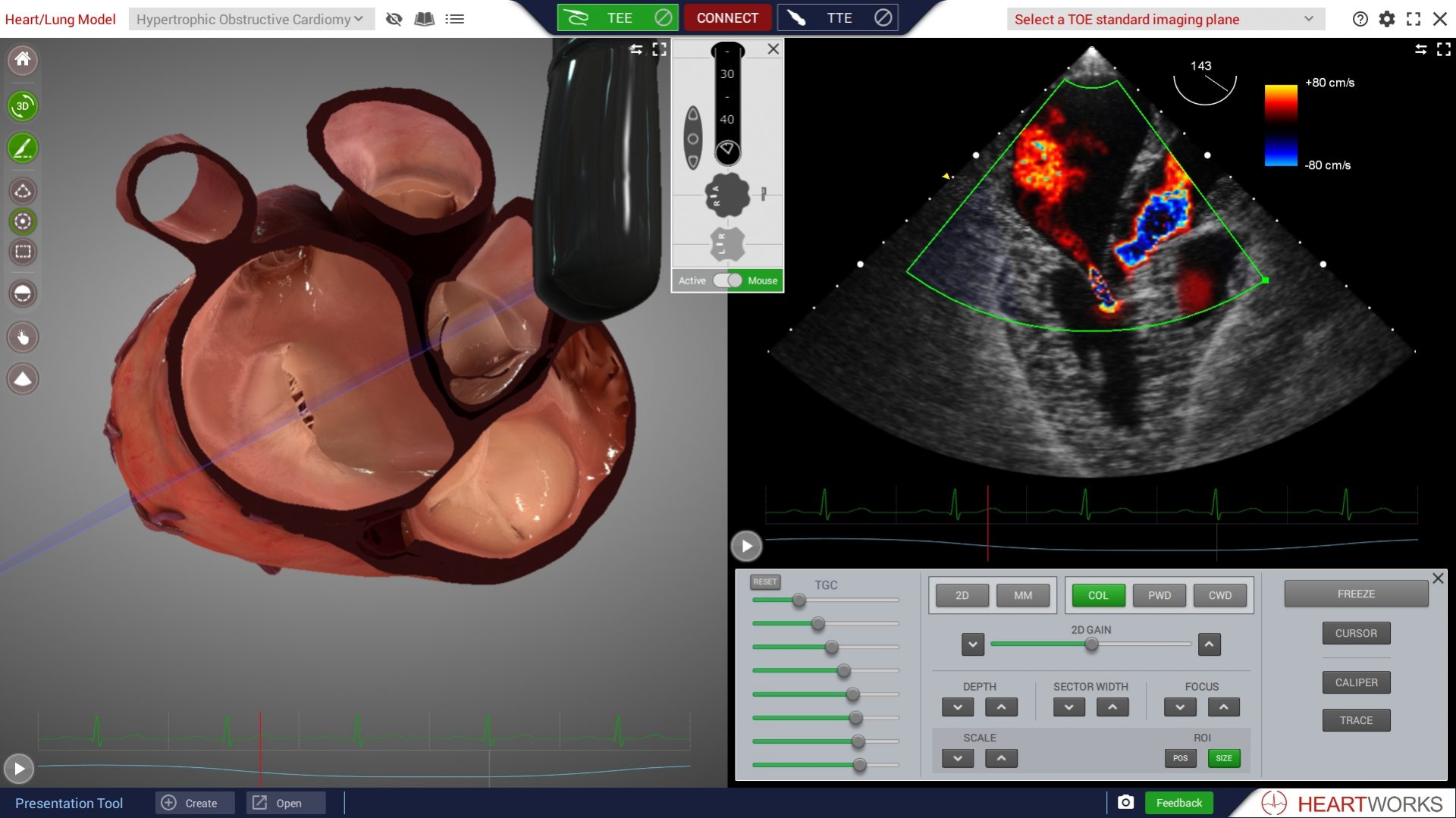Click the half-filled circle clipping icon
The height and width of the screenshot is (818, 1456).
pos(23,294)
